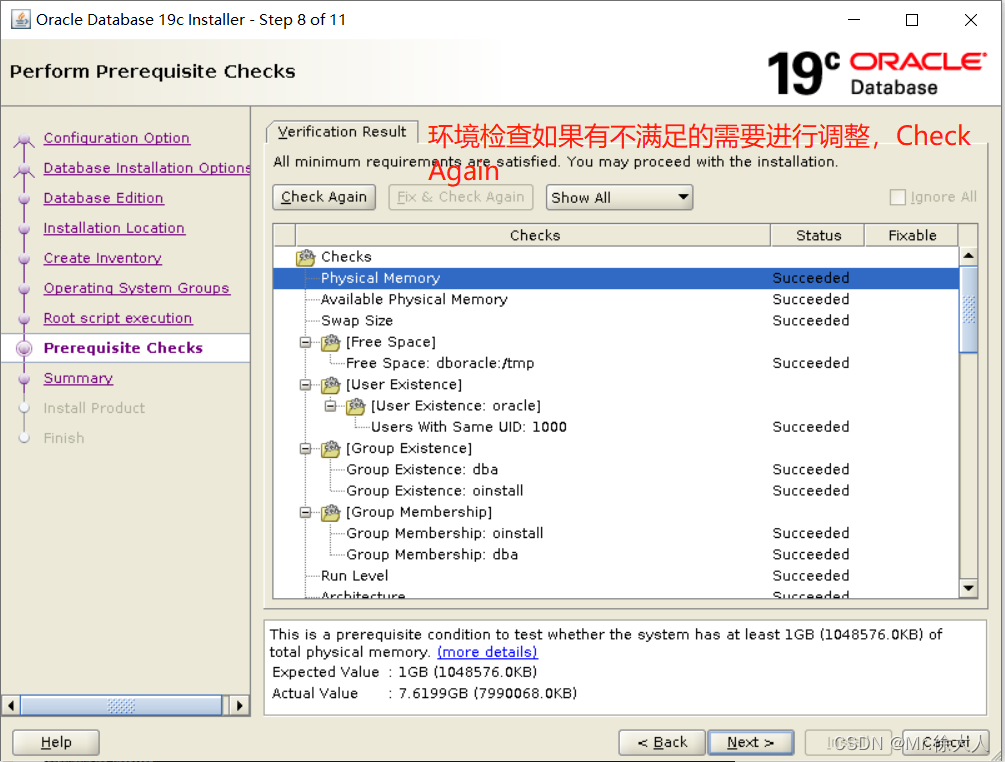The width and height of the screenshot is (1005, 762).
Task: Click Succeeded status of Run Level row
Action: [x=811, y=576]
